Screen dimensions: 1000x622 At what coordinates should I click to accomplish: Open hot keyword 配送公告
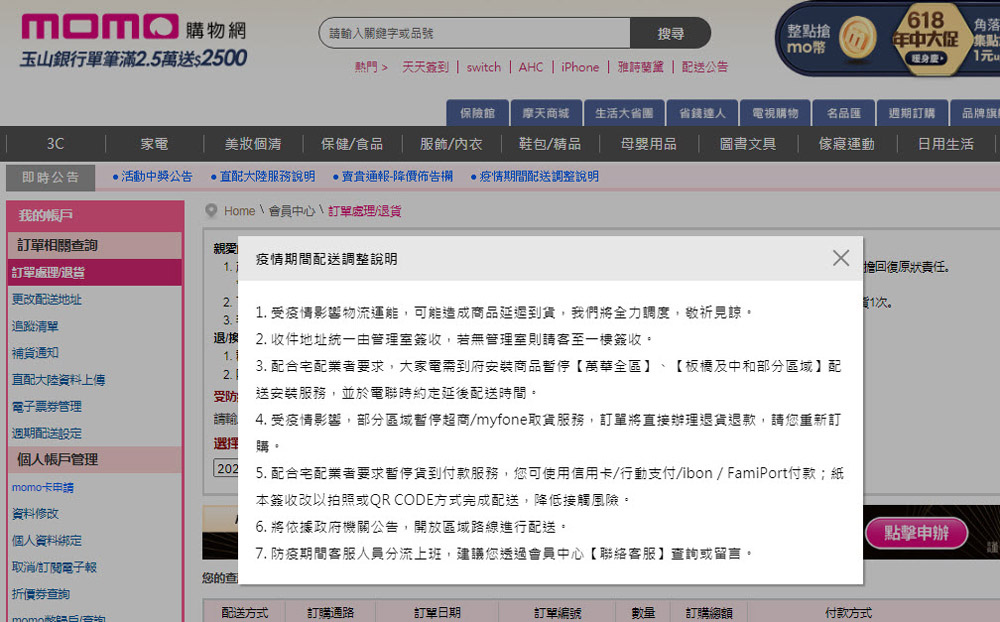[705, 67]
